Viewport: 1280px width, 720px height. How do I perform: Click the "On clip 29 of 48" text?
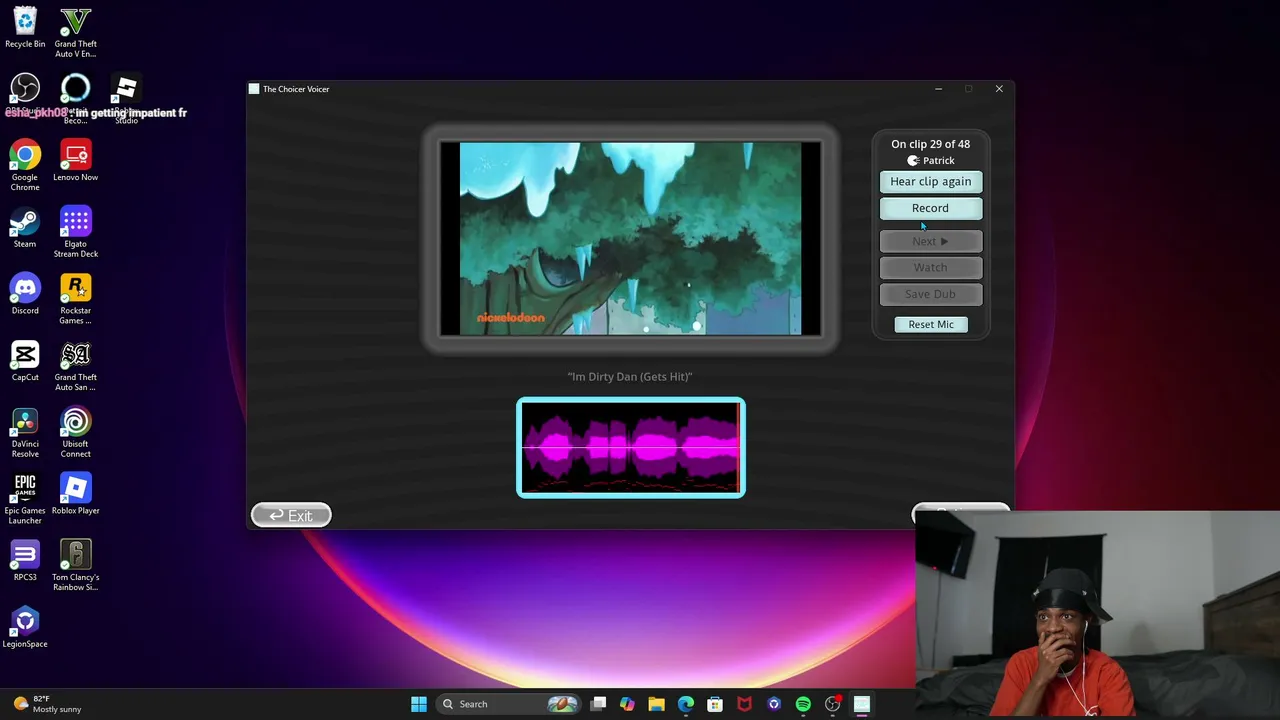930,144
